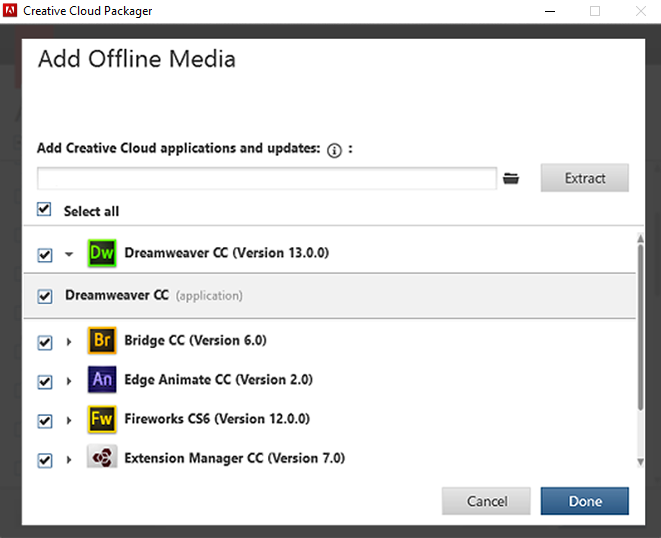
Task: Toggle the Dreamweaver CC application sub-item checkbox
Action: [44, 296]
